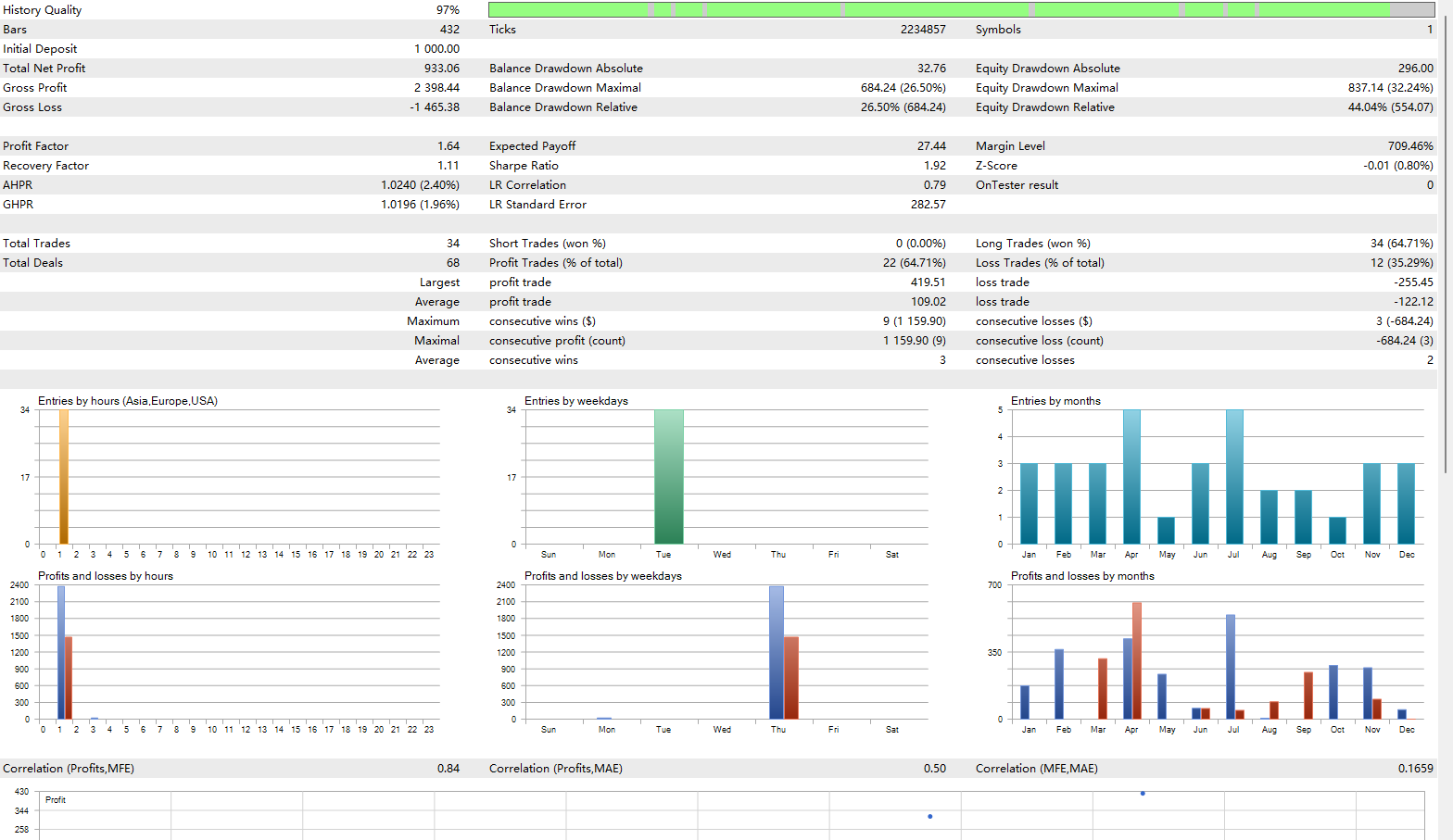The height and width of the screenshot is (840, 1453).
Task: Click the LR Standard Error value 282.57
Action: (929, 204)
